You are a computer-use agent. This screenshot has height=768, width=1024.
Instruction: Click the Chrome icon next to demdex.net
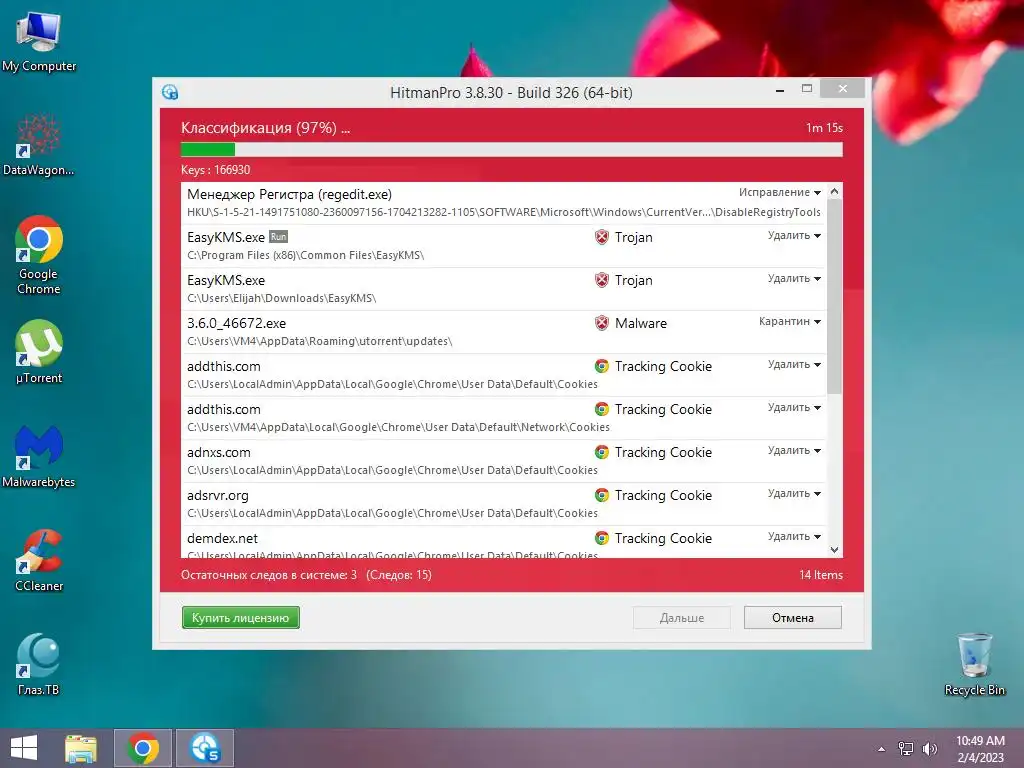(601, 539)
